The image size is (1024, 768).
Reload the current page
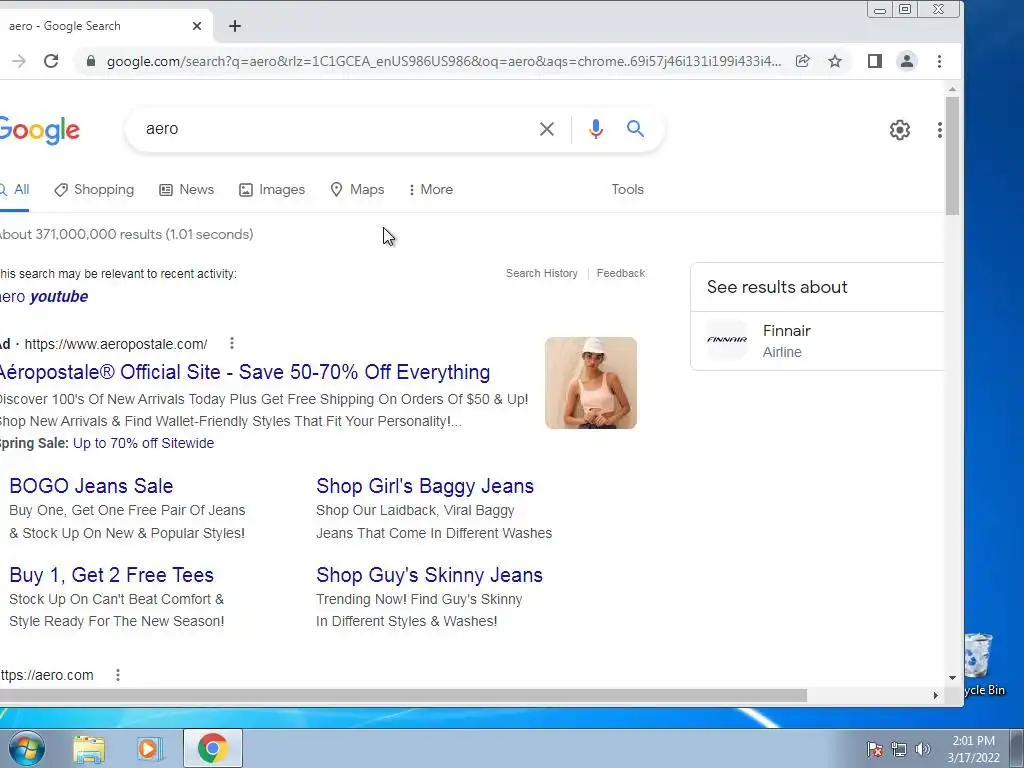(x=51, y=61)
